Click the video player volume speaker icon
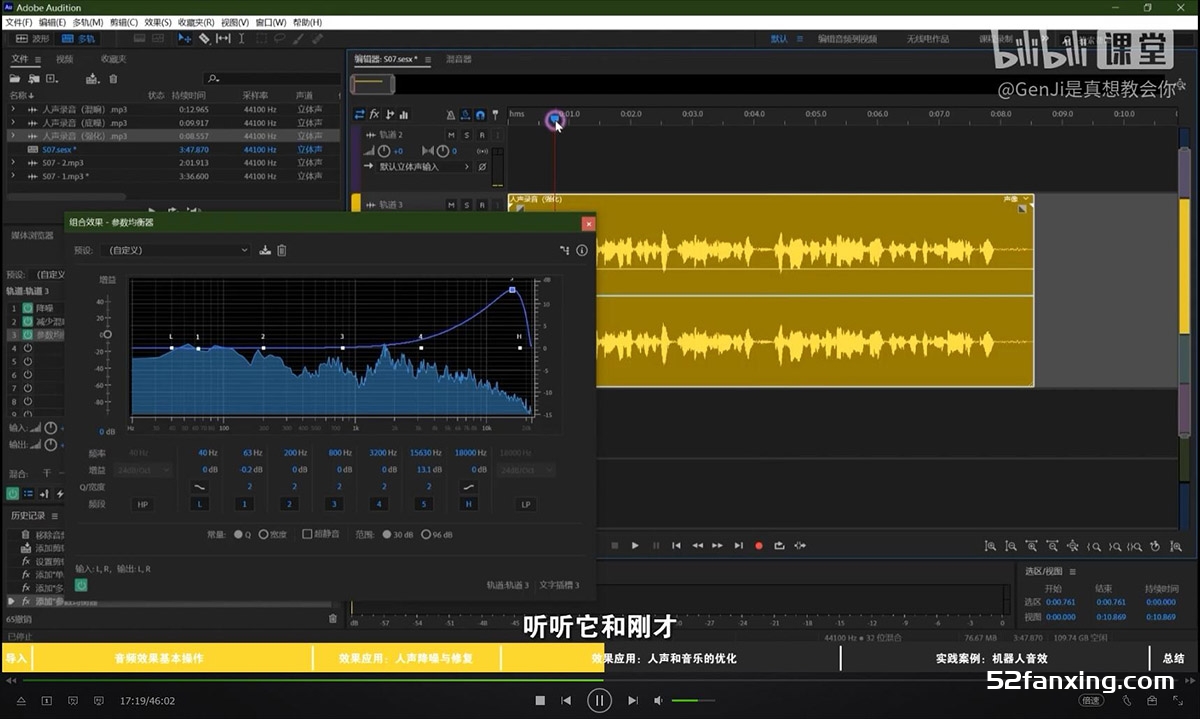This screenshot has height=719, width=1200. click(658, 701)
